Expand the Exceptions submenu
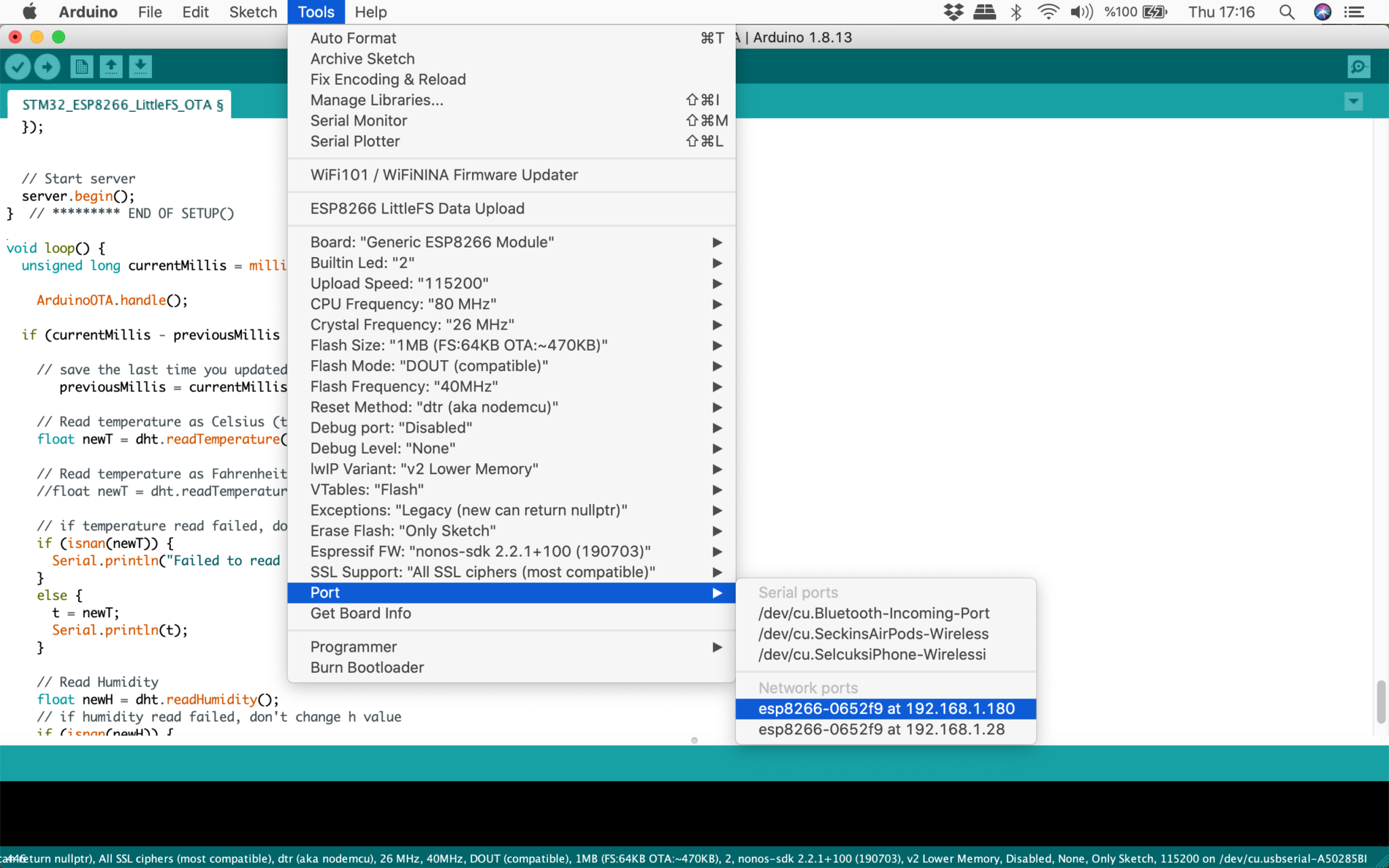This screenshot has width=1389, height=868. pos(511,511)
